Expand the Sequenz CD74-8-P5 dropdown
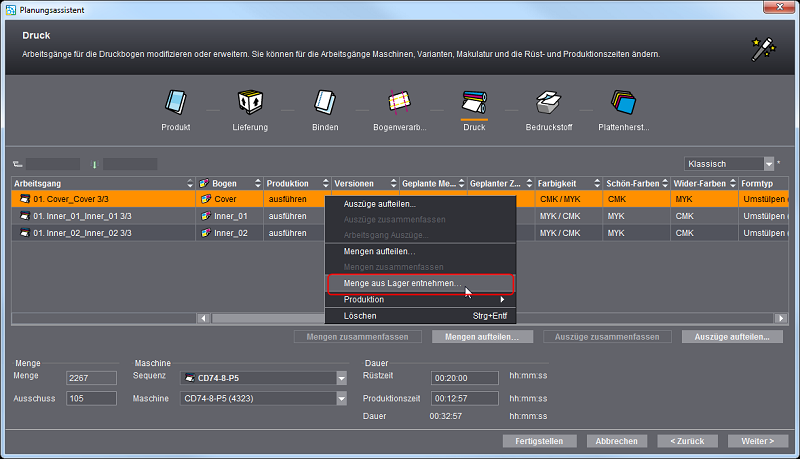This screenshot has height=459, width=800. pos(342,378)
